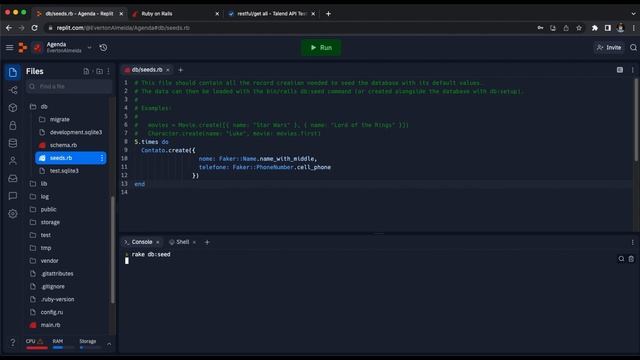Expand resource usage panel chevron

pyautogui.click(x=109, y=344)
